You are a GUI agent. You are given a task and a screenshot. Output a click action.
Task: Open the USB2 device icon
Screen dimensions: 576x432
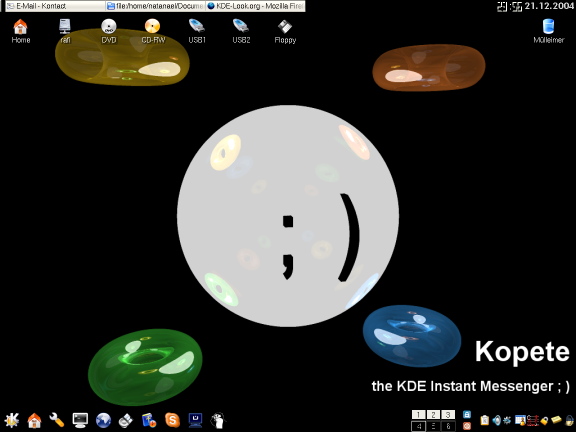(x=241, y=31)
